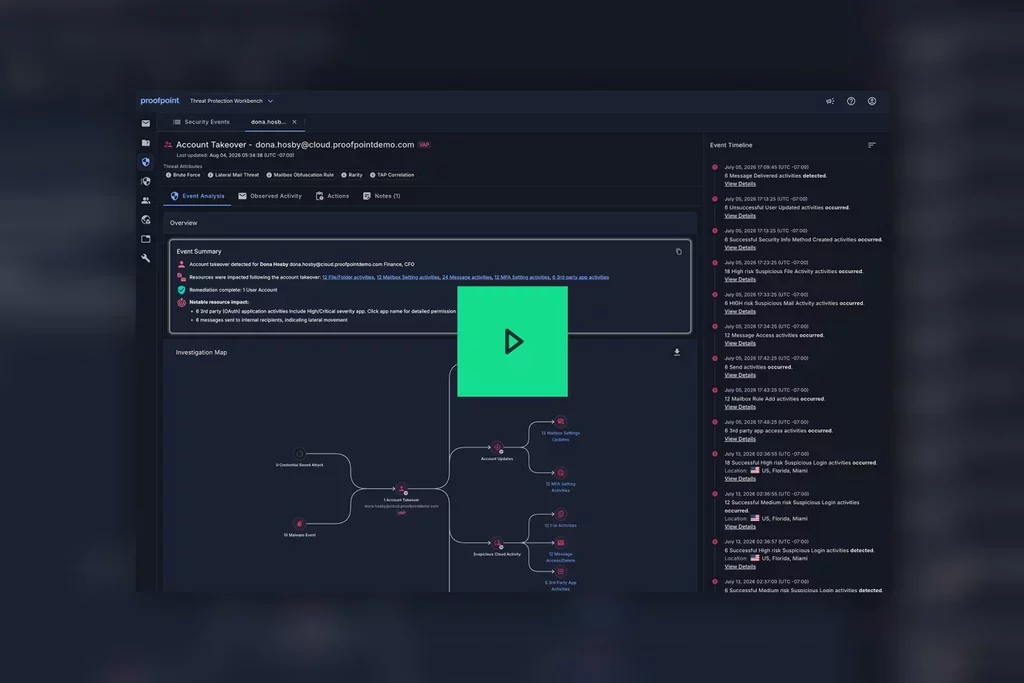Select the Mailbox Settings Updates node icon
The image size is (1024, 683).
tap(560, 421)
